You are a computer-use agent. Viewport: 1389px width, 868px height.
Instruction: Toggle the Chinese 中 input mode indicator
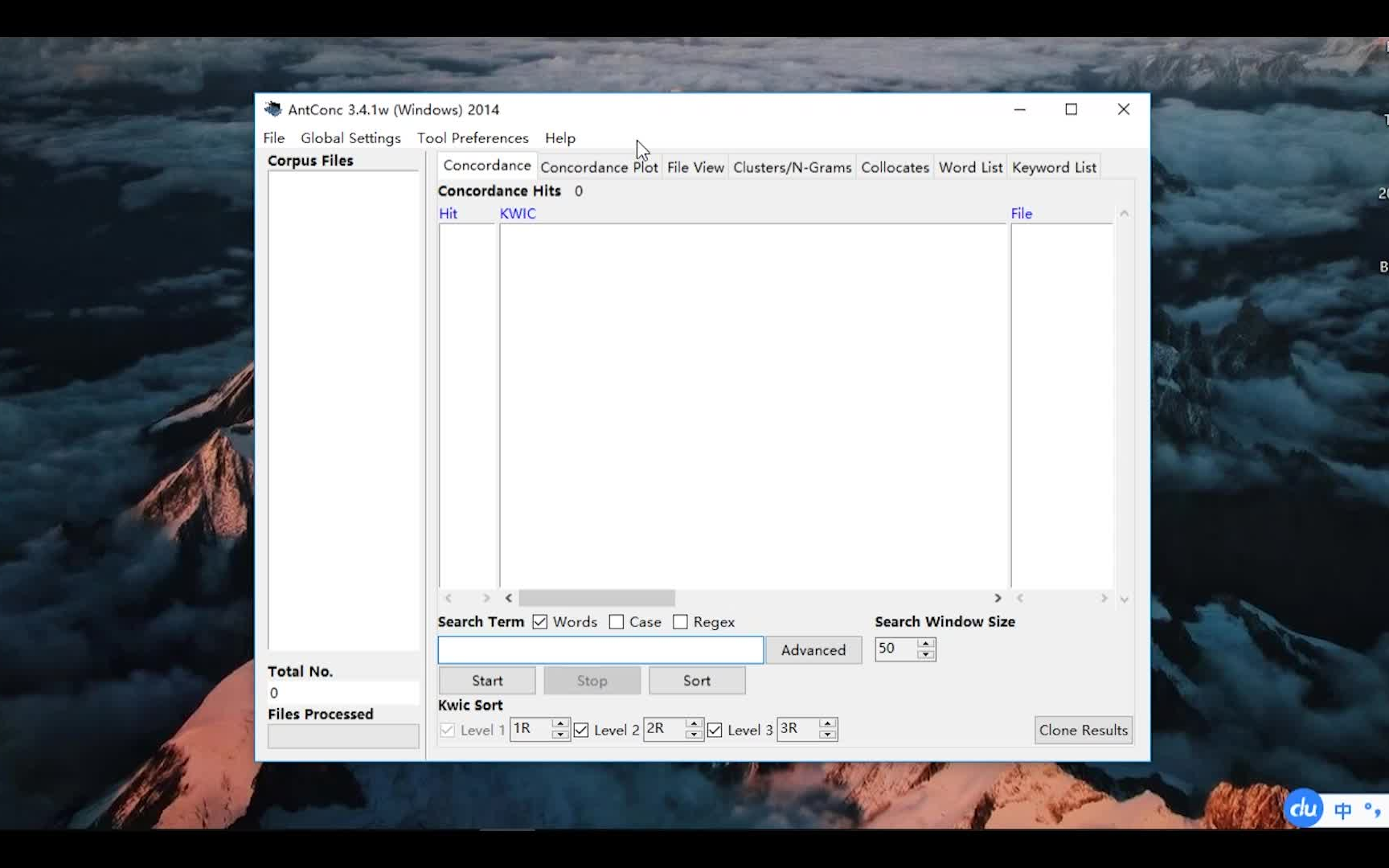[x=1342, y=810]
